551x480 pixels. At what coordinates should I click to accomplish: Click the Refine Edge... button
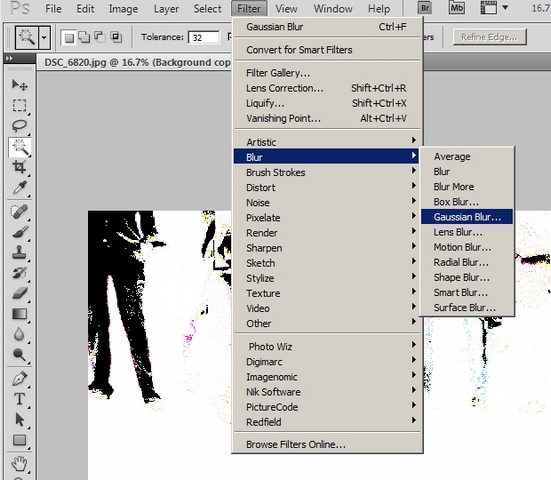pos(490,37)
